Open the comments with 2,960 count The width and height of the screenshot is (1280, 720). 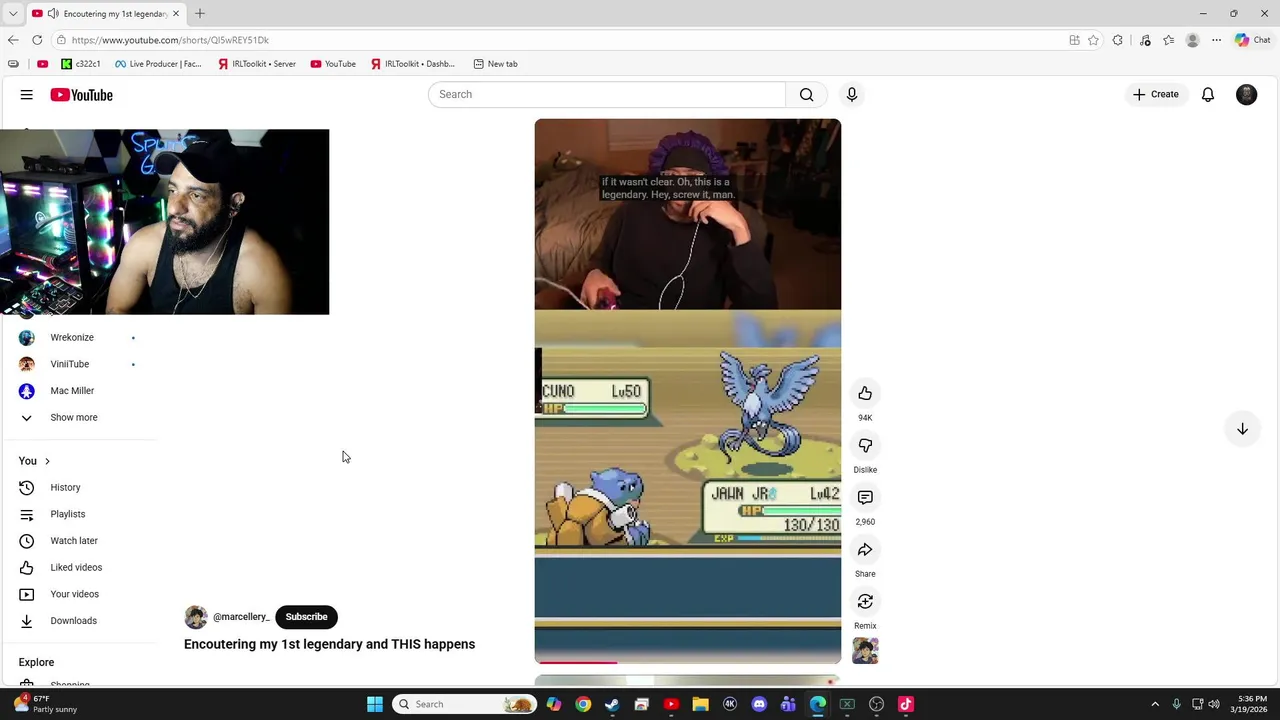point(865,497)
